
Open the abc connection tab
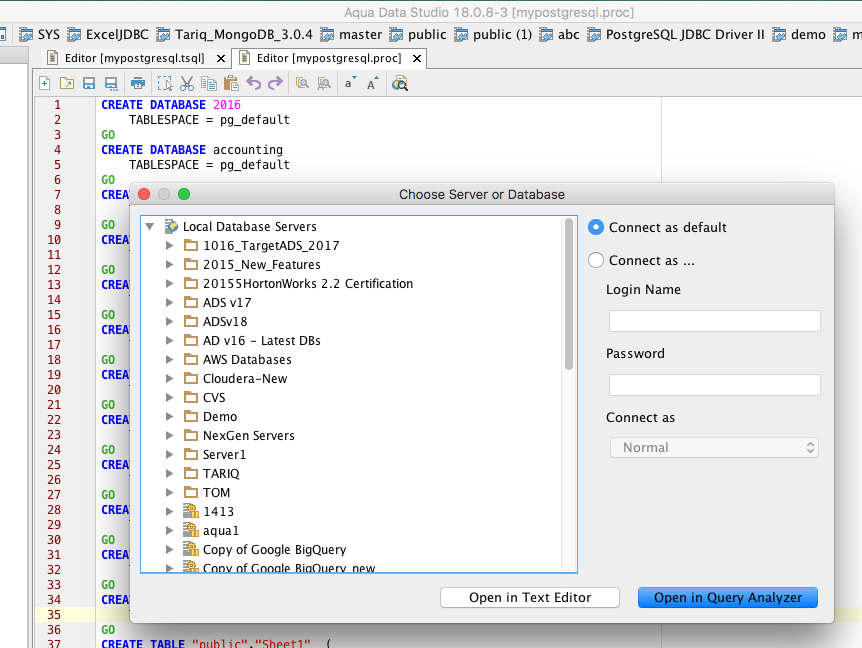click(x=559, y=35)
